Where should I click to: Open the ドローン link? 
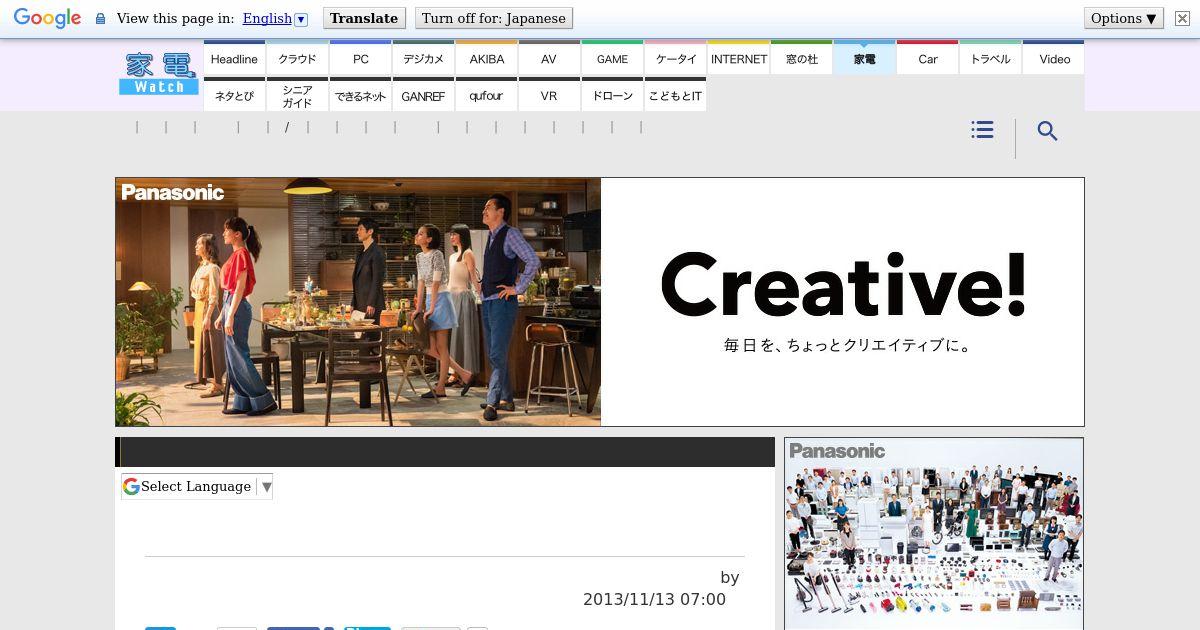(612, 95)
